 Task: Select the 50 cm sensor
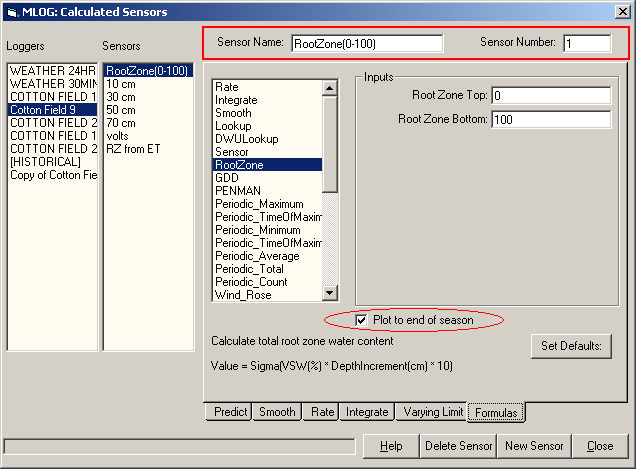coord(120,110)
